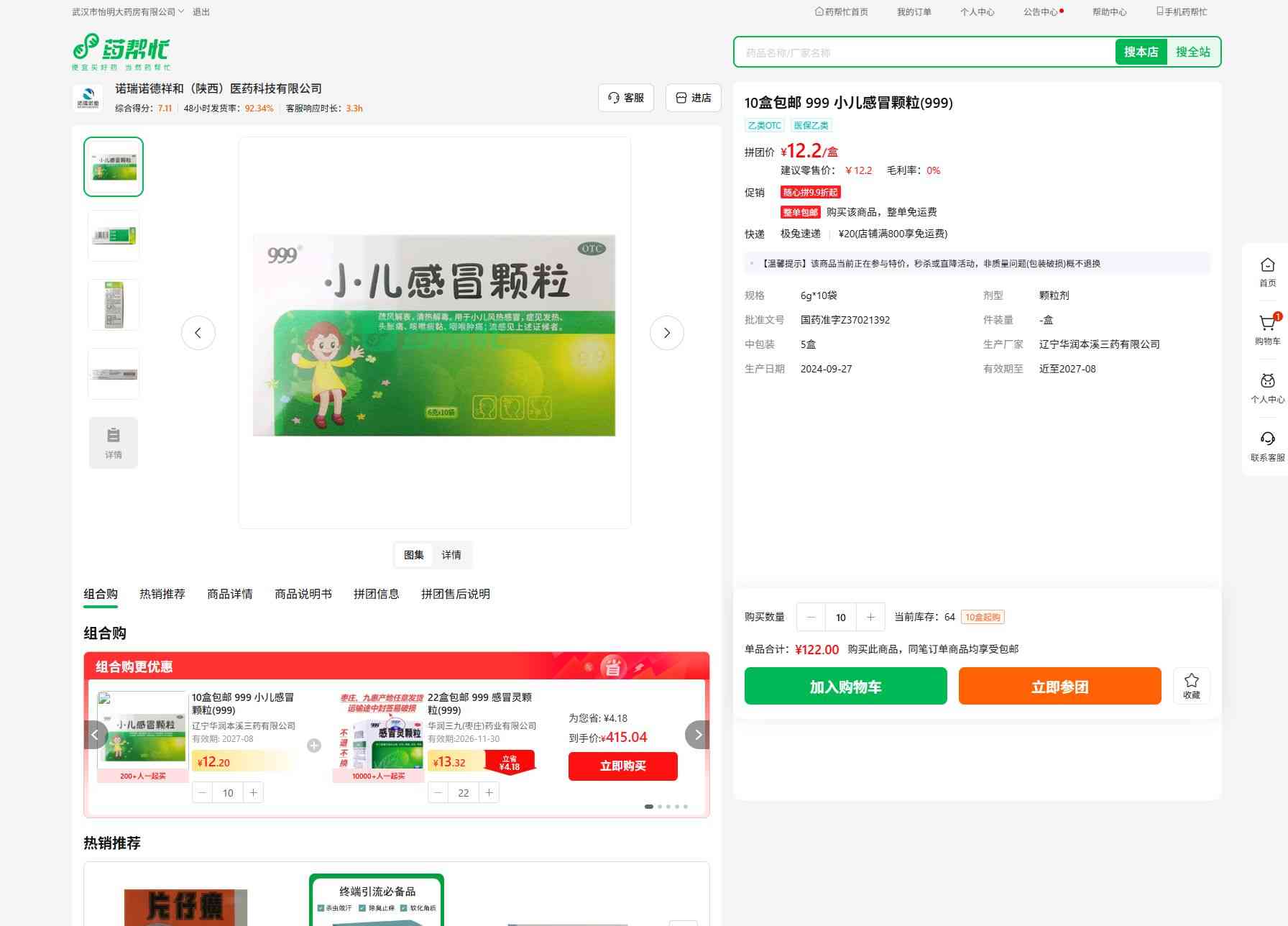Open personal center sidebar icon
1288x926 pixels.
(x=1267, y=388)
